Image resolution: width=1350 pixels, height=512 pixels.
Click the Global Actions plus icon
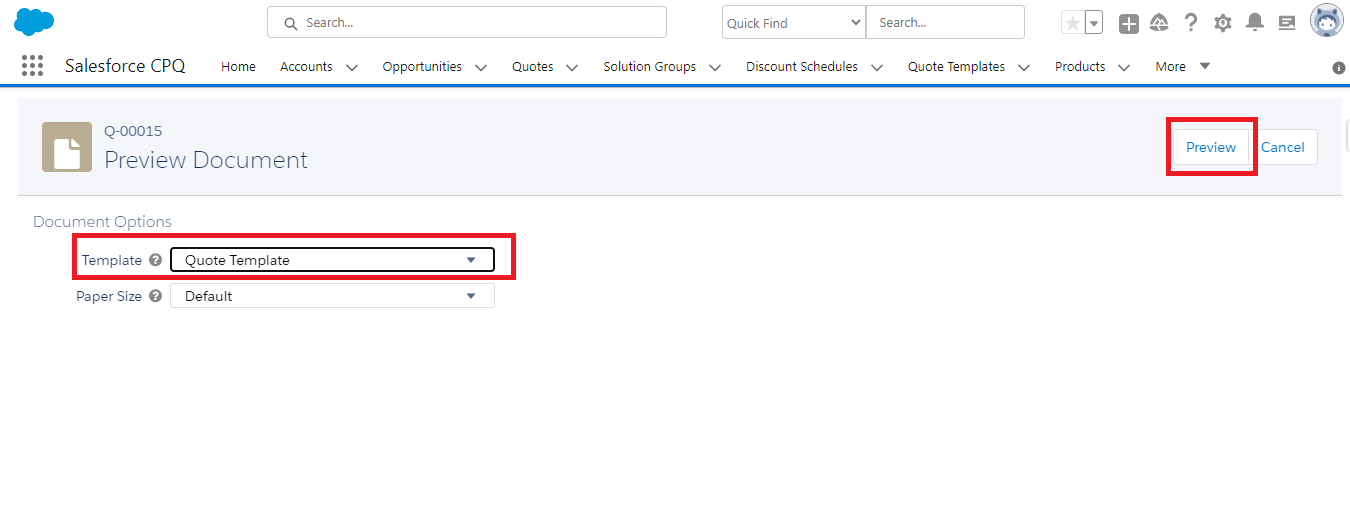pos(1129,24)
